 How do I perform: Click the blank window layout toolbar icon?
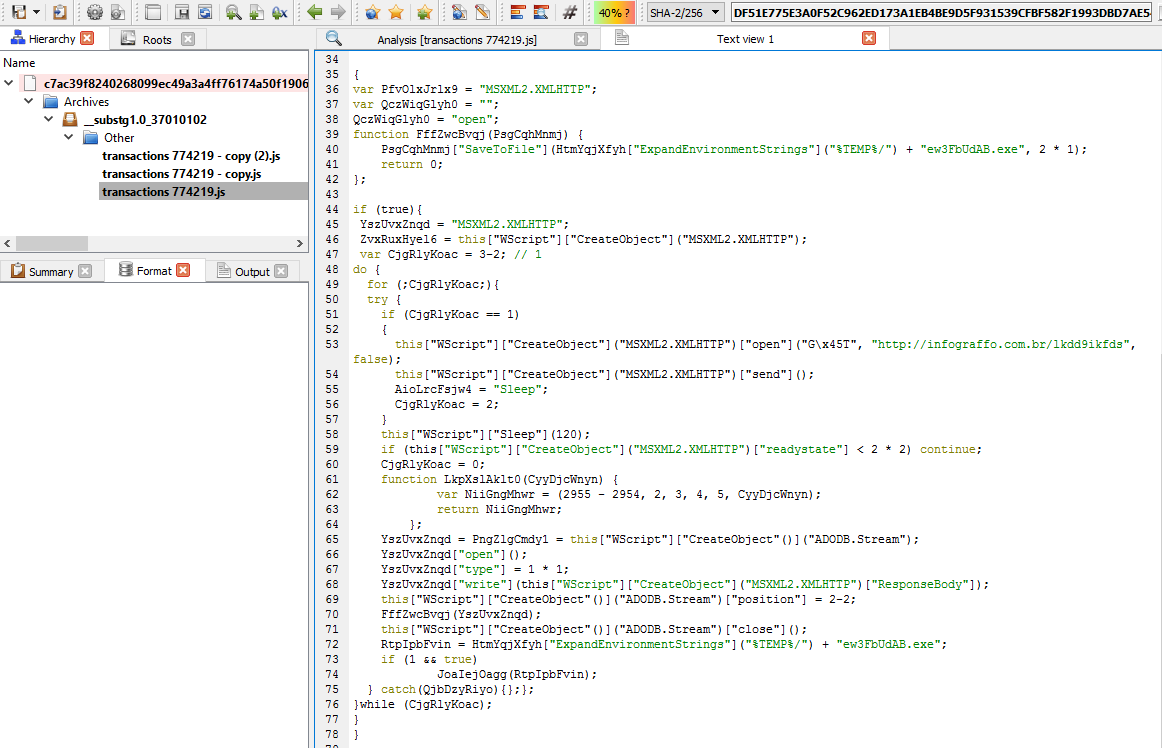tap(153, 12)
